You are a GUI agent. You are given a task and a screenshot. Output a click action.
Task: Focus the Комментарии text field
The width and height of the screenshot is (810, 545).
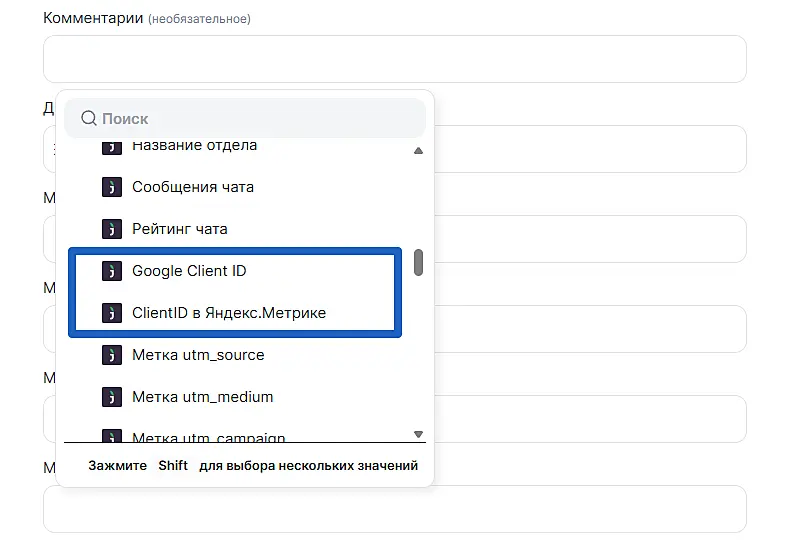394,59
